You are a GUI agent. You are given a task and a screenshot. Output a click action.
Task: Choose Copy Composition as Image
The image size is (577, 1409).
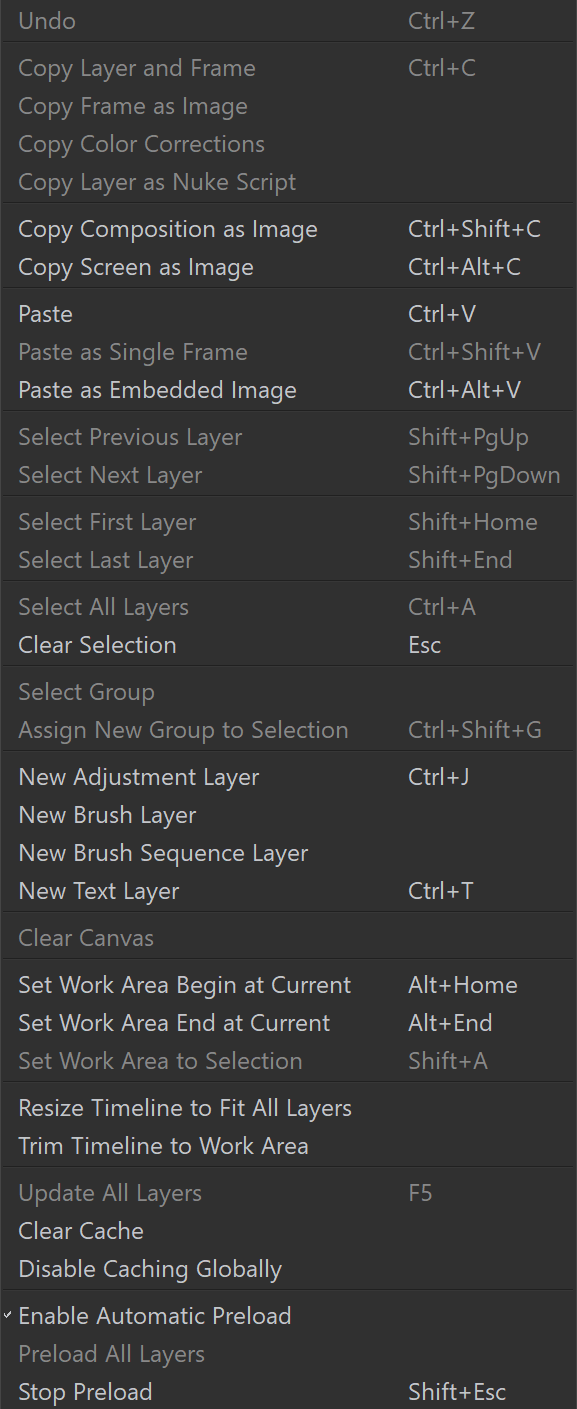pyautogui.click(x=288, y=229)
